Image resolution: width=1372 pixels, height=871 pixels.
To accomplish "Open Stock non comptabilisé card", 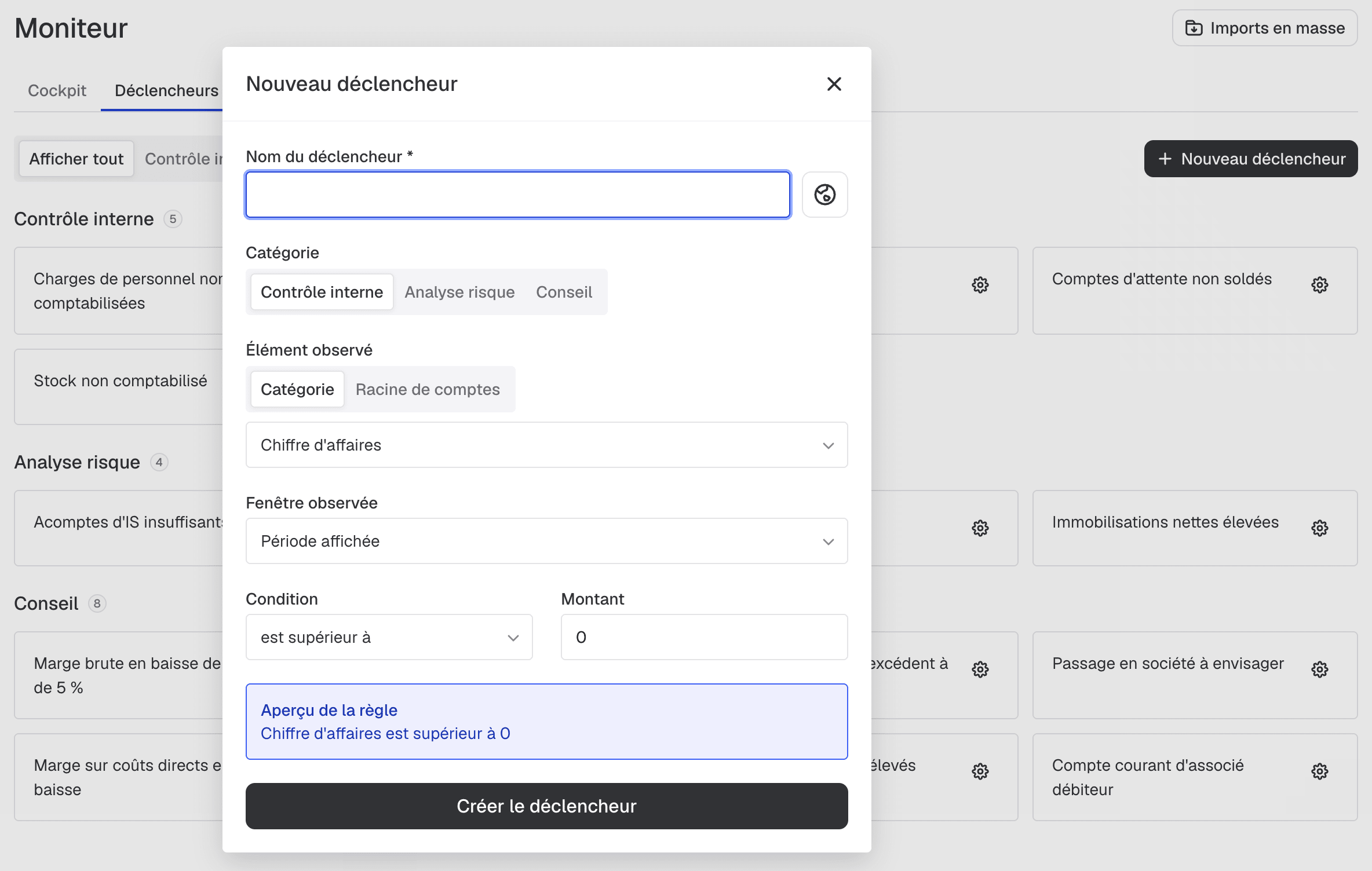I will tap(119, 387).
